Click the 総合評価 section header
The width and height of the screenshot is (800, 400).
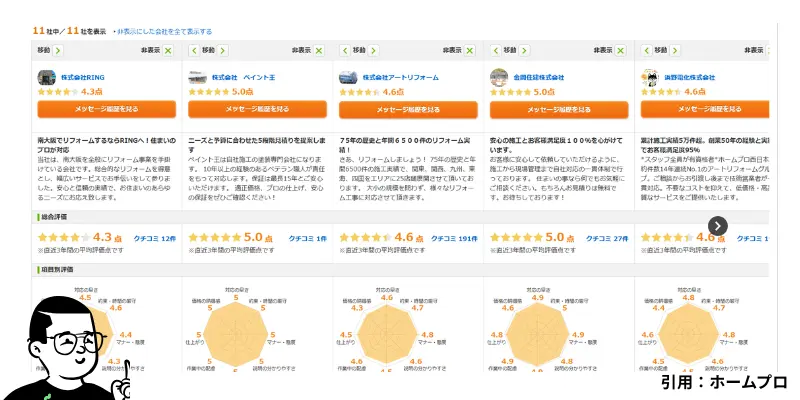pyautogui.click(x=52, y=217)
